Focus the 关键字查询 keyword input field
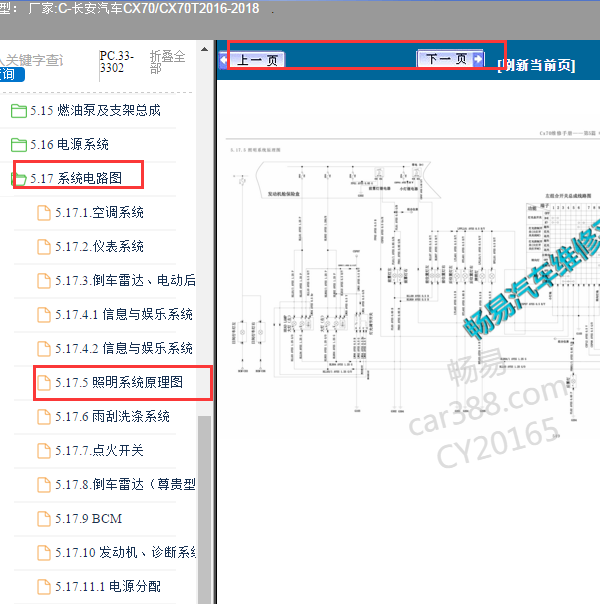Viewport: 600px width, 604px height. click(33, 60)
